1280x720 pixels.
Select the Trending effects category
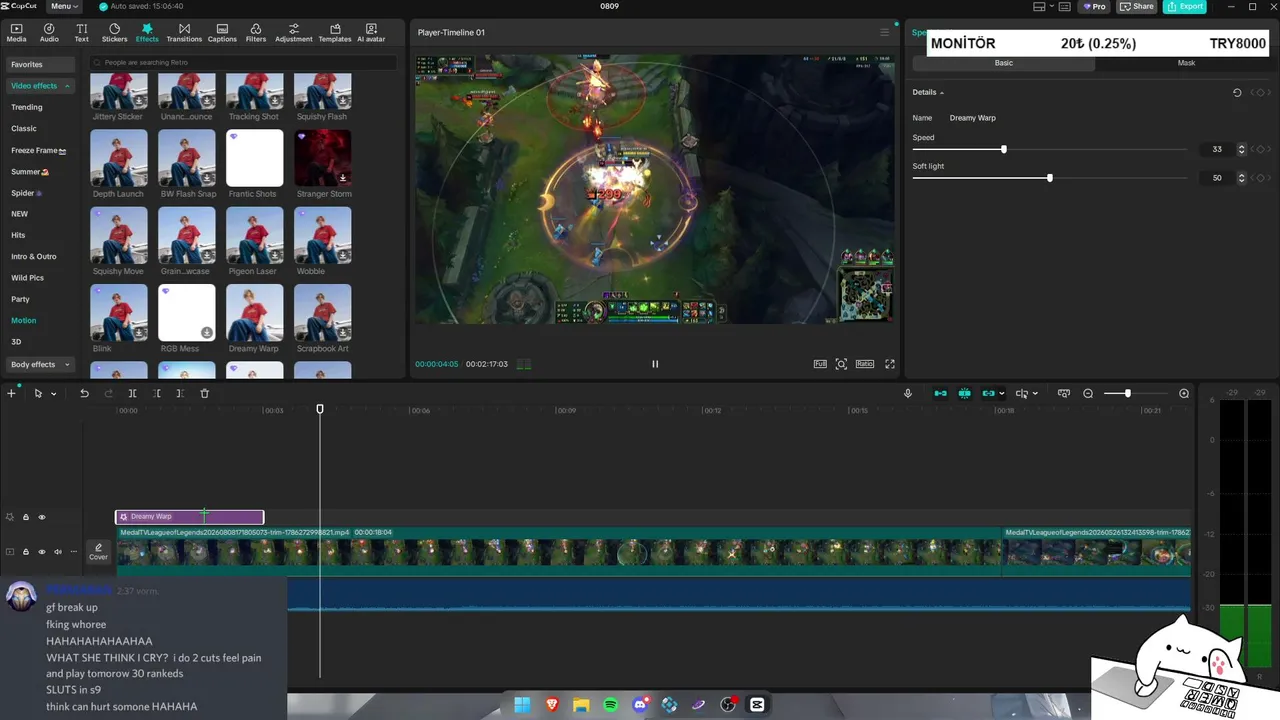[x=27, y=107]
